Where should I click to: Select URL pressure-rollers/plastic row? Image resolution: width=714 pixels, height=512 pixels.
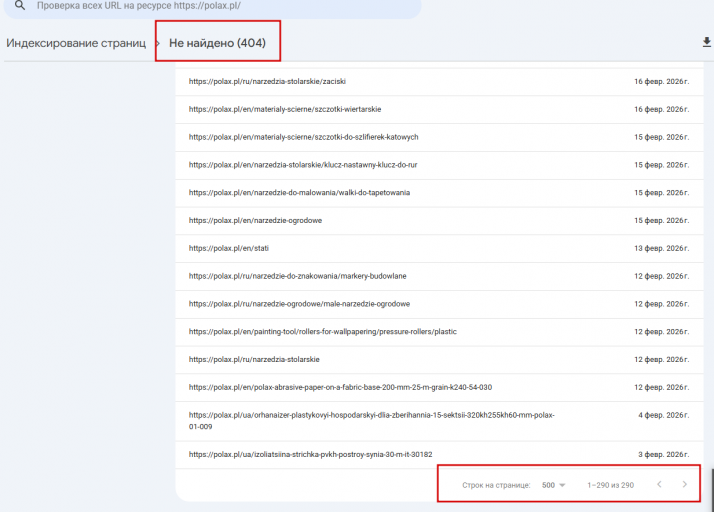(x=439, y=332)
